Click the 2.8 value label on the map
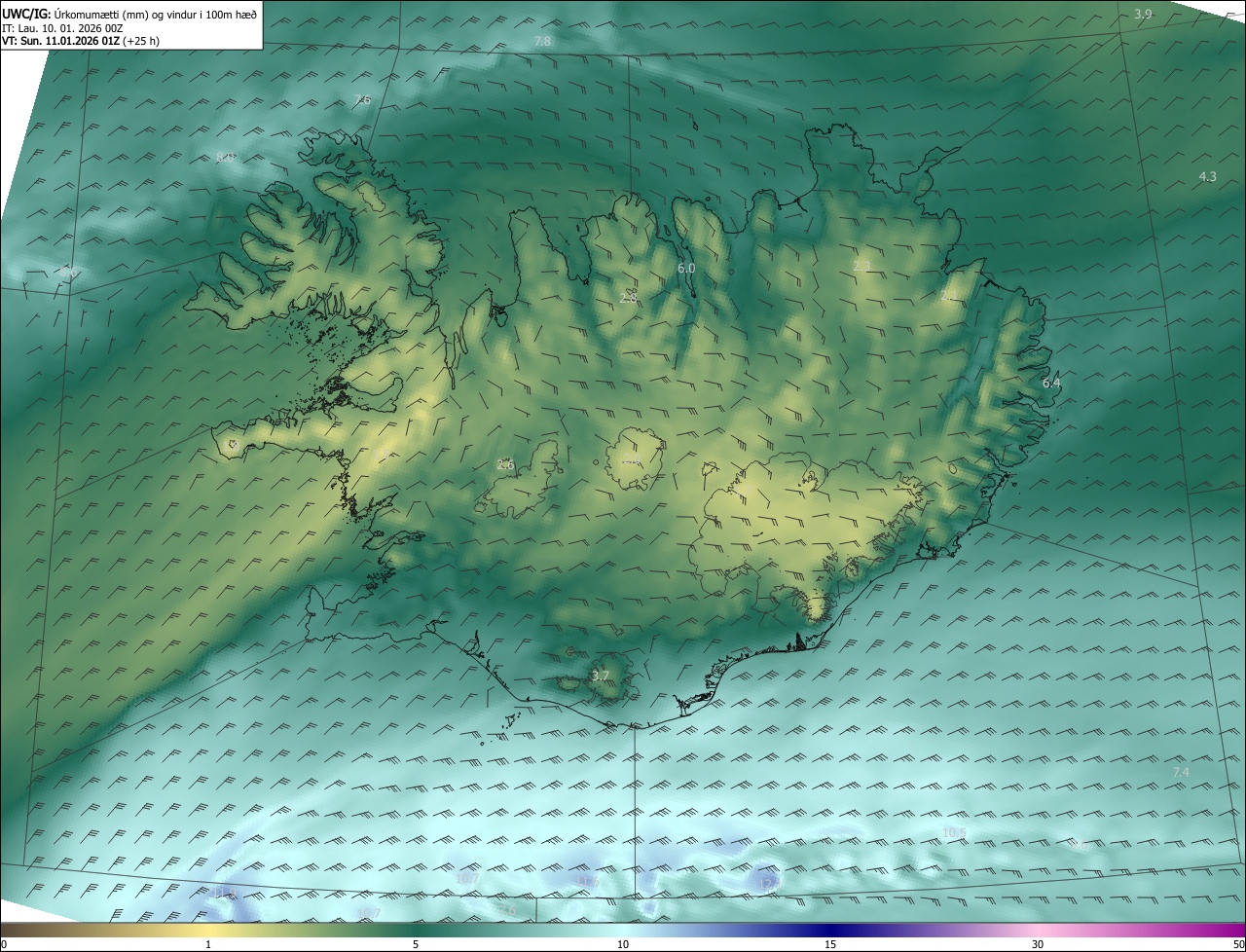 (x=628, y=298)
